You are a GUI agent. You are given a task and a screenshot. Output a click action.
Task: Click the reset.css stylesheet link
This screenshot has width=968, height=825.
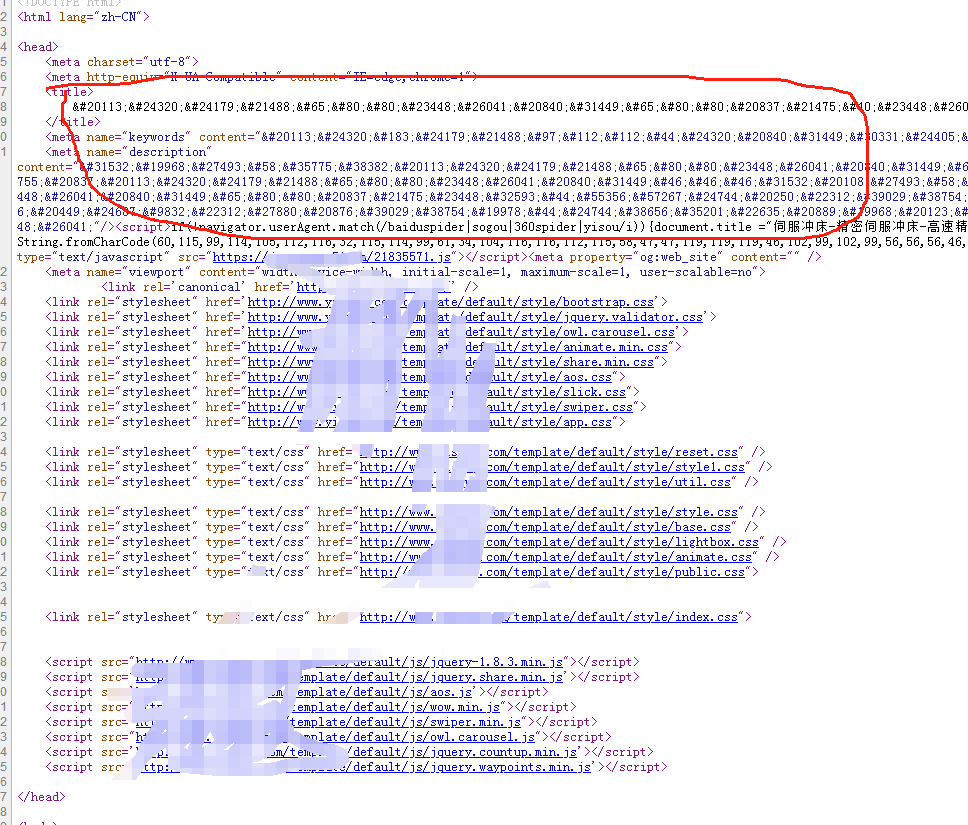point(549,452)
